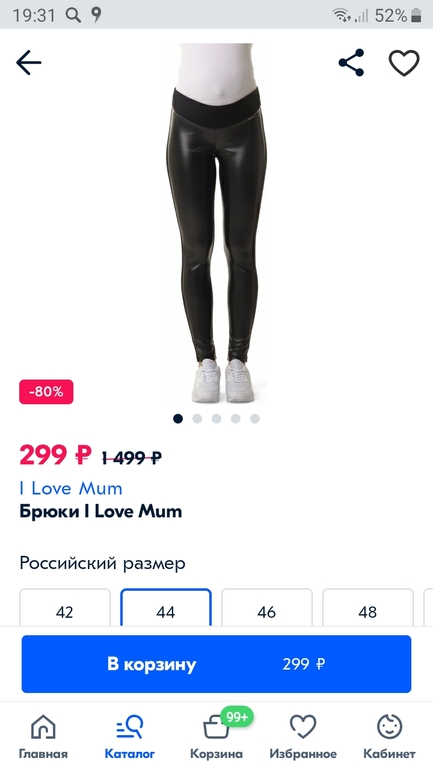Screen dimensions: 433x770
Task: Jump to second image carousel dot
Action: pos(197,418)
